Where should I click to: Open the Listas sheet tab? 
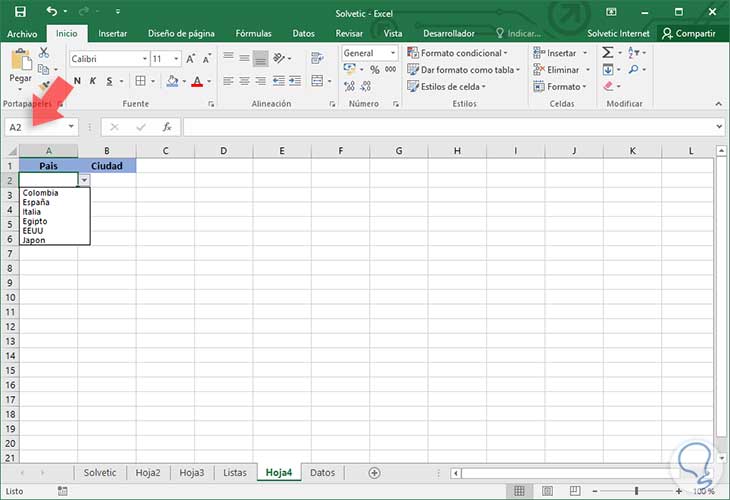pos(235,473)
